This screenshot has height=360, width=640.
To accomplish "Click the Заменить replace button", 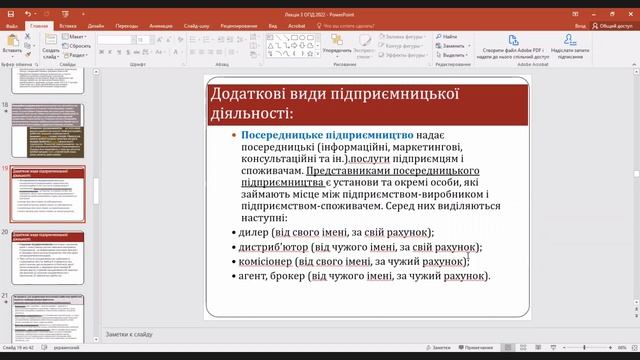I will coord(451,46).
